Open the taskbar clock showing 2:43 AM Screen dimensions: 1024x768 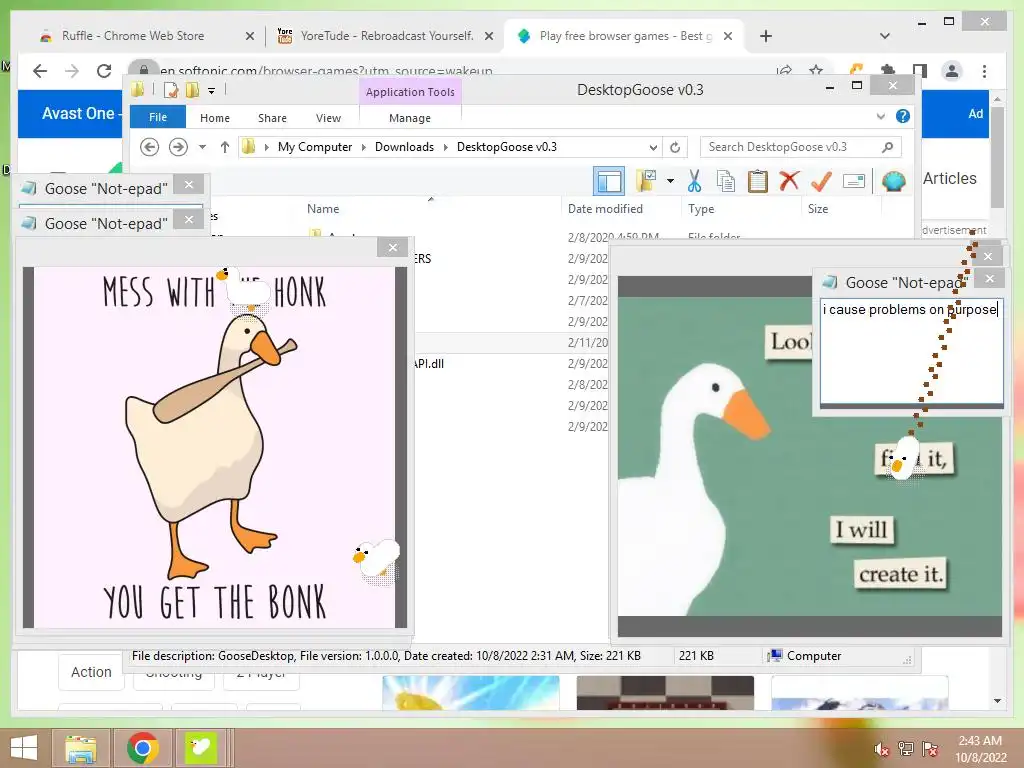click(980, 749)
